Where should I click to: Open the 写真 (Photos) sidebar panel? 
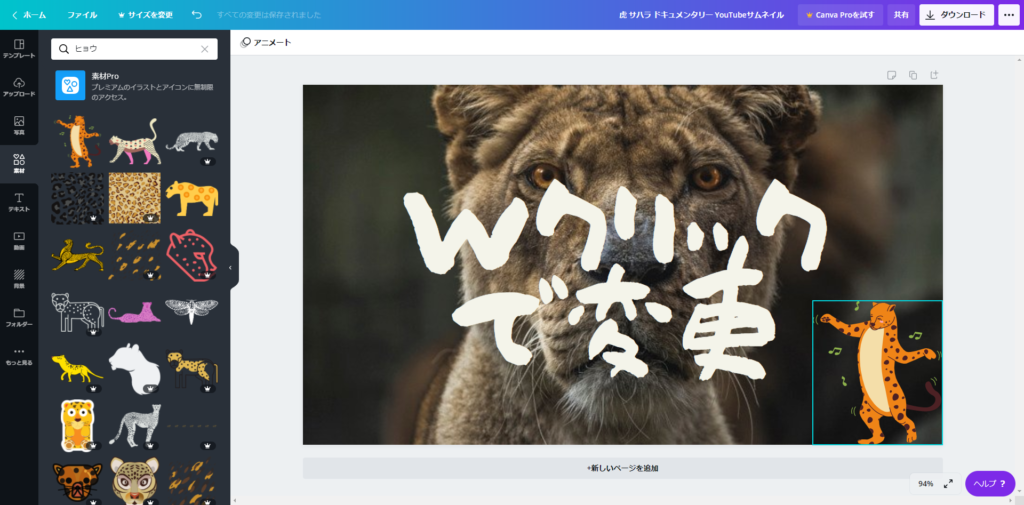click(x=19, y=126)
